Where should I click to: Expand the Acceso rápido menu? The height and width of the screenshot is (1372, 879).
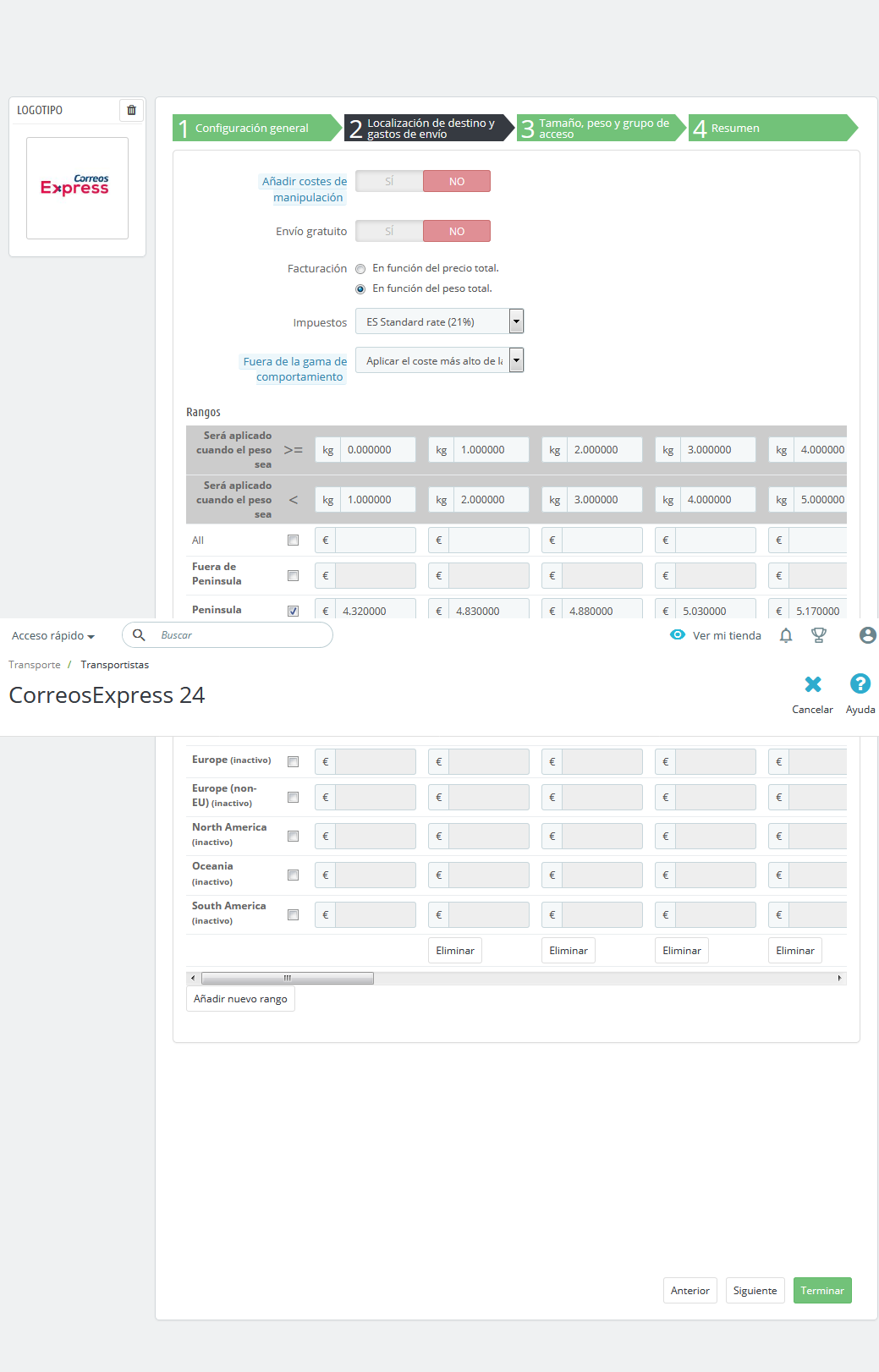coord(53,635)
